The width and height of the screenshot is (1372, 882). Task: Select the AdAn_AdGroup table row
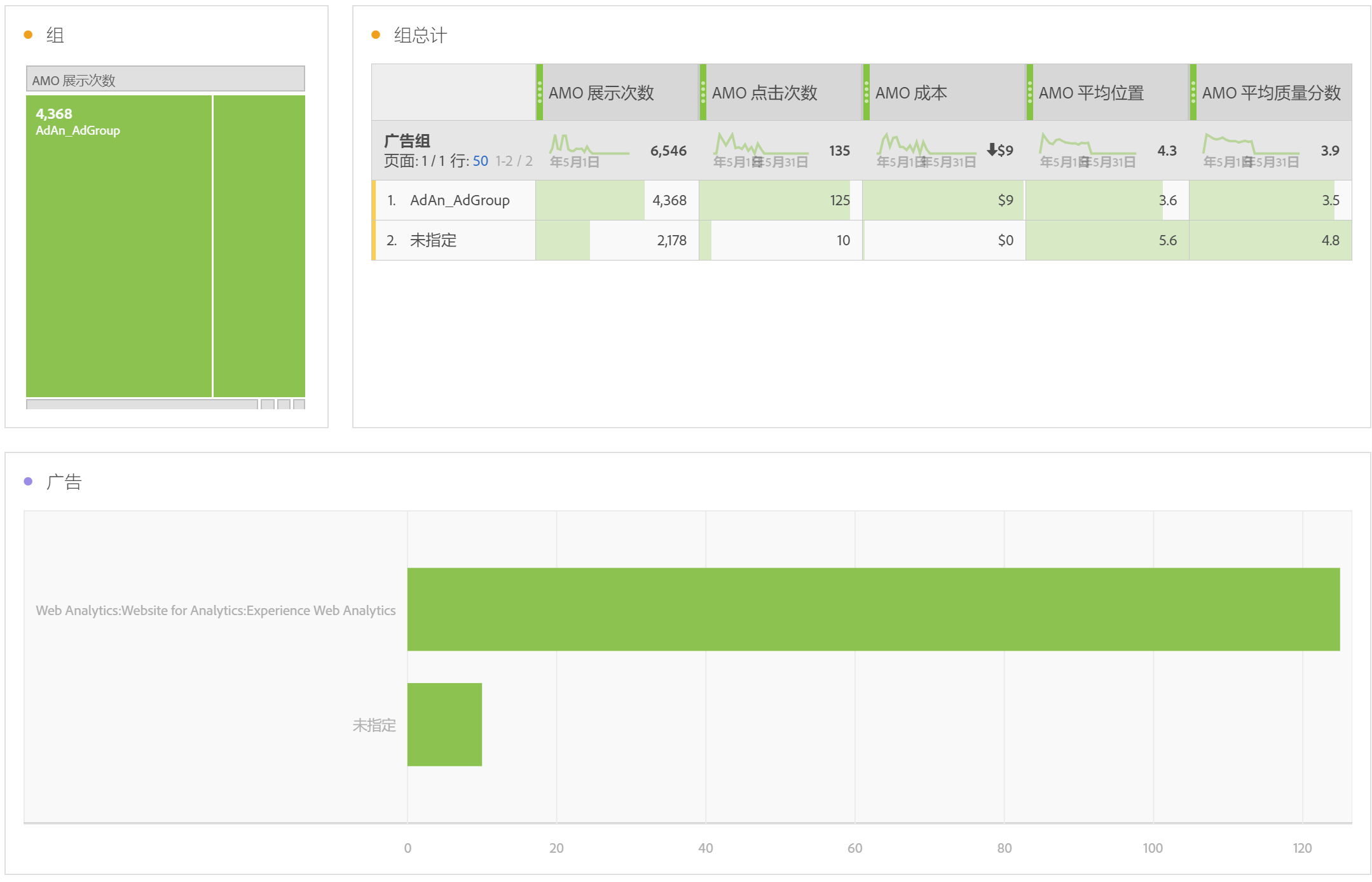point(460,200)
